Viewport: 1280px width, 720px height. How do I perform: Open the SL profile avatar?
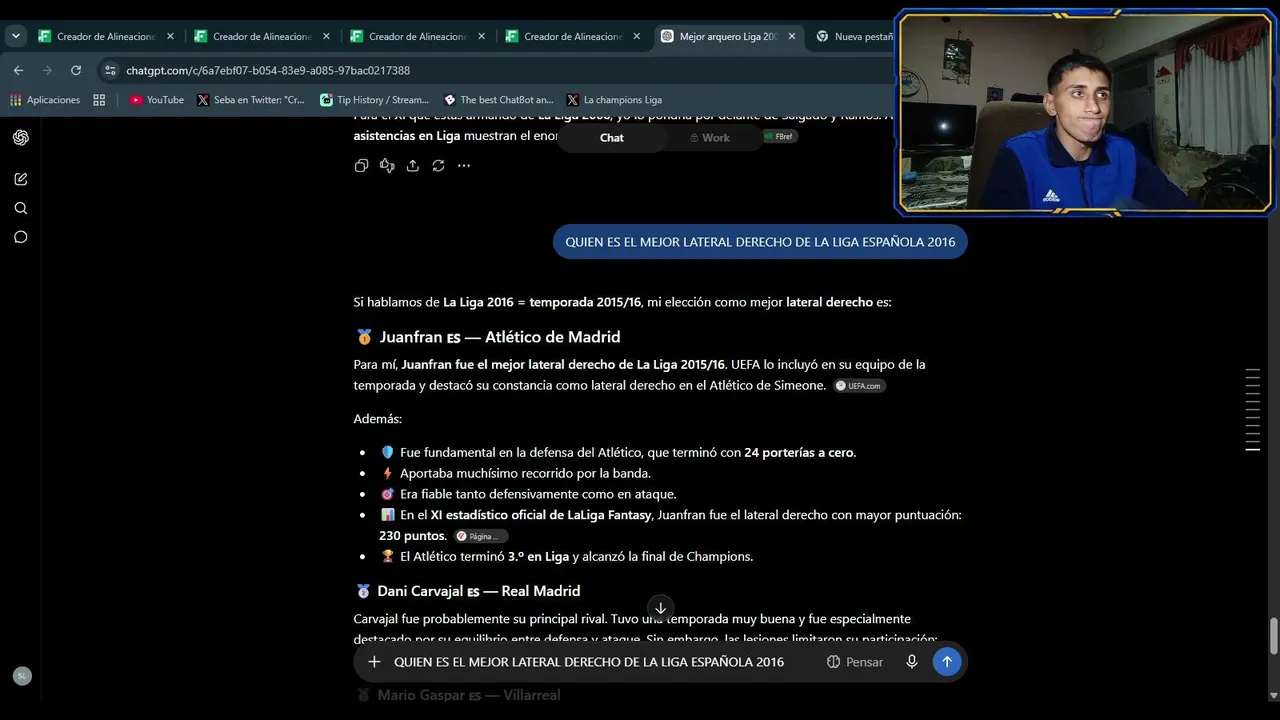coord(22,676)
